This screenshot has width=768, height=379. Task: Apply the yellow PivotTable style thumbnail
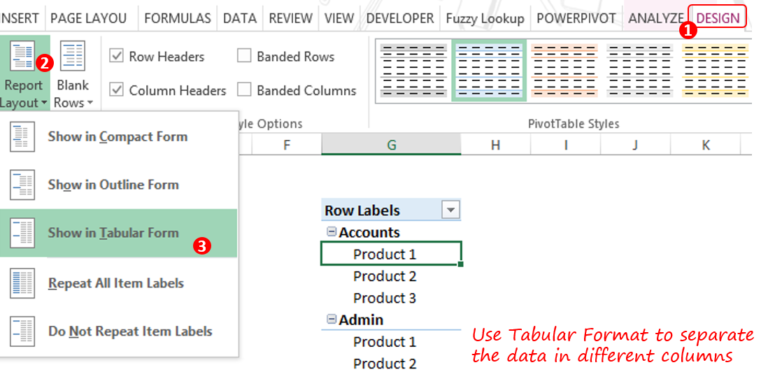[x=715, y=71]
